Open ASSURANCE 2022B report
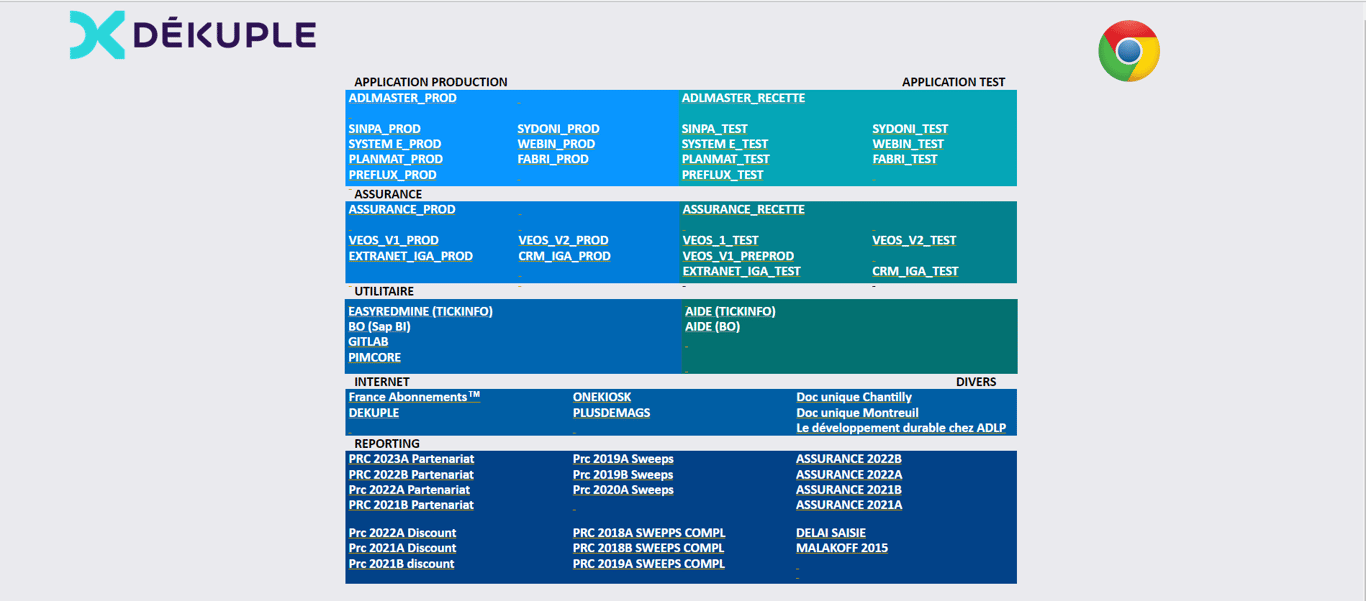Viewport: 1366px width, 601px height. (x=849, y=459)
